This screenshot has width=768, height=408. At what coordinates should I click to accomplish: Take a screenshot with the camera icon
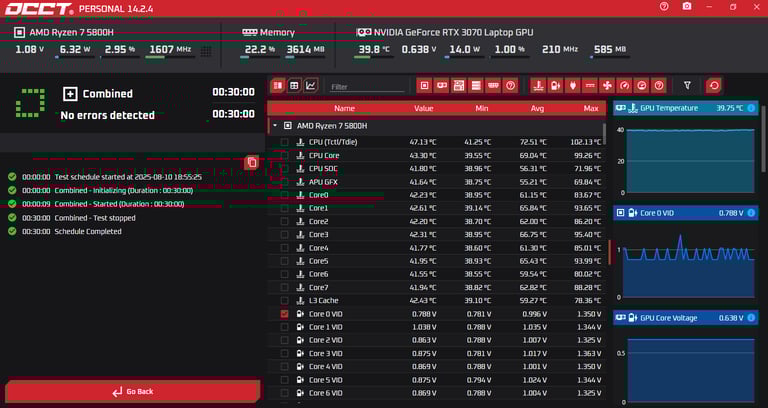687,6
